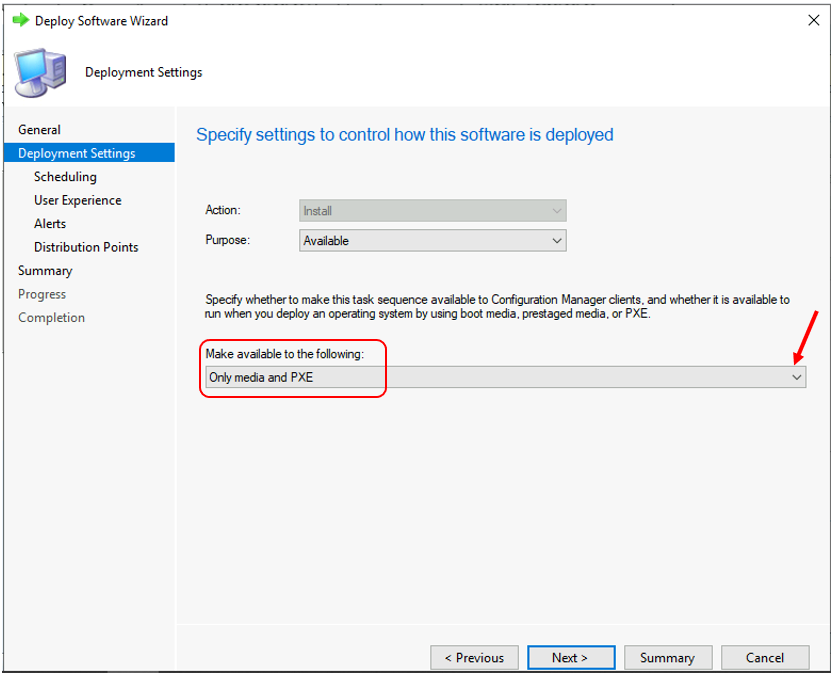Click the green arrow wizard title icon
Screen dimensions: 836x676
(x=20, y=20)
